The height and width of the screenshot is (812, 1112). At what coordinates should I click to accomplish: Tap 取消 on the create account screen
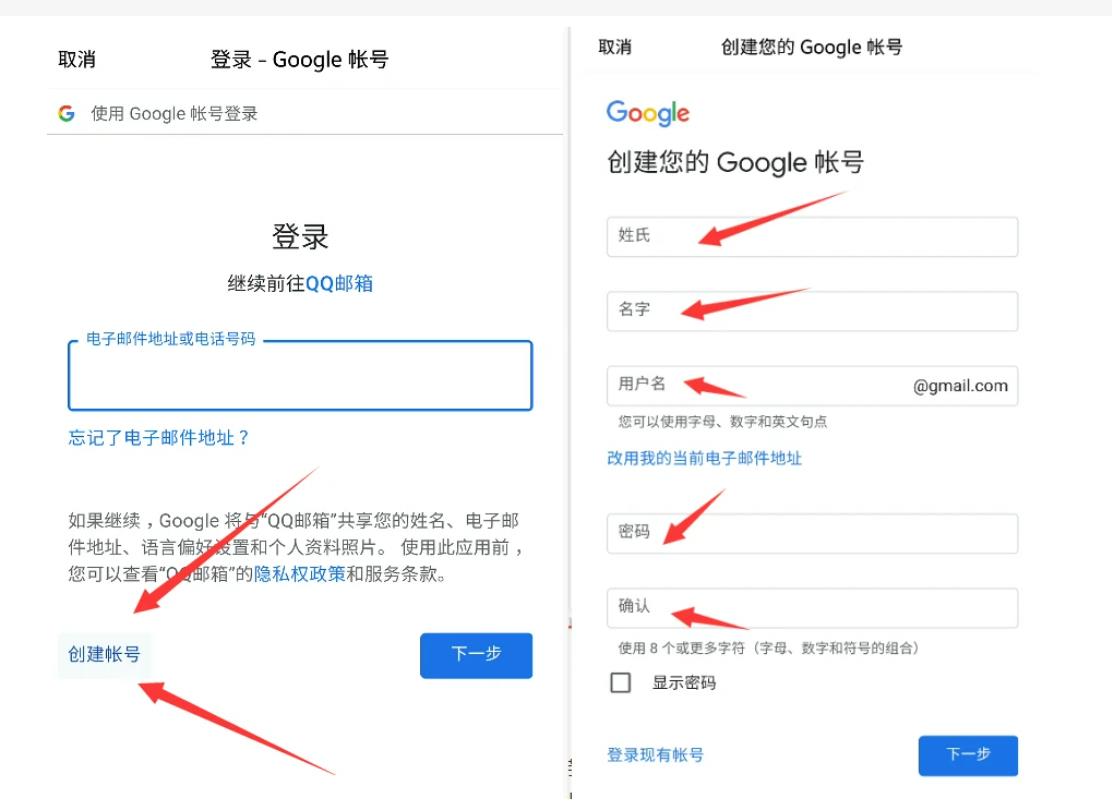[615, 48]
